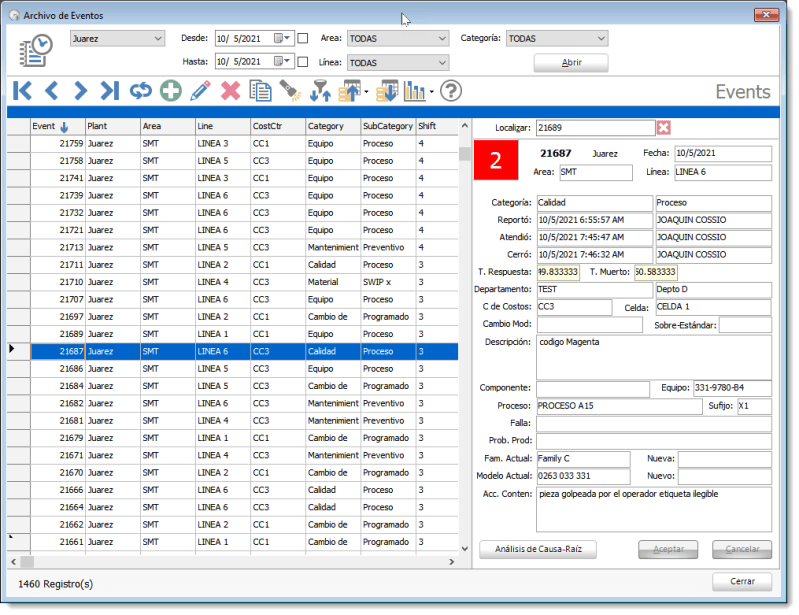
Task: Sort by CostCtr column header
Action: coord(278,126)
